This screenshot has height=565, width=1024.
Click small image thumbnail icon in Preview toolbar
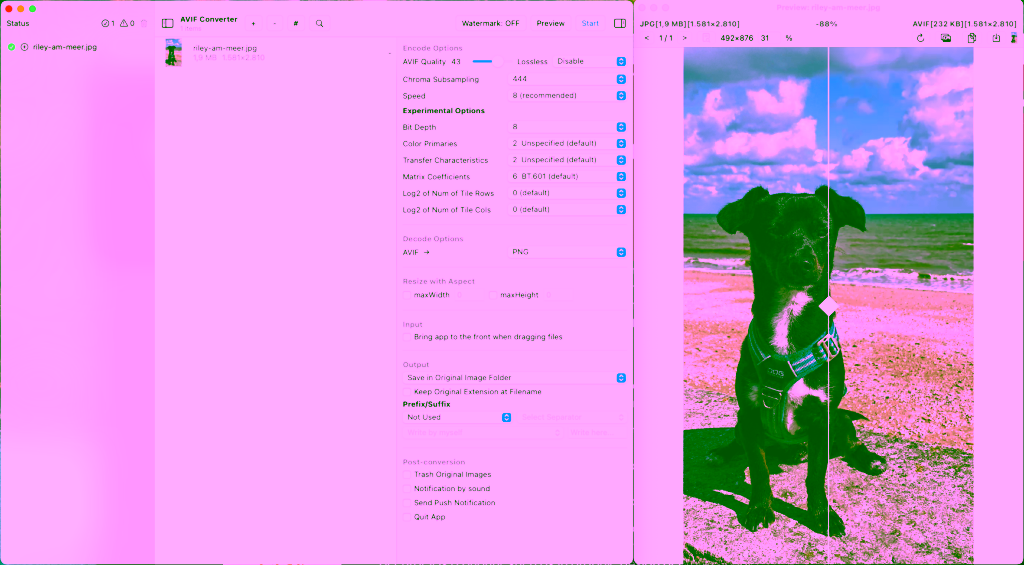click(x=1014, y=38)
